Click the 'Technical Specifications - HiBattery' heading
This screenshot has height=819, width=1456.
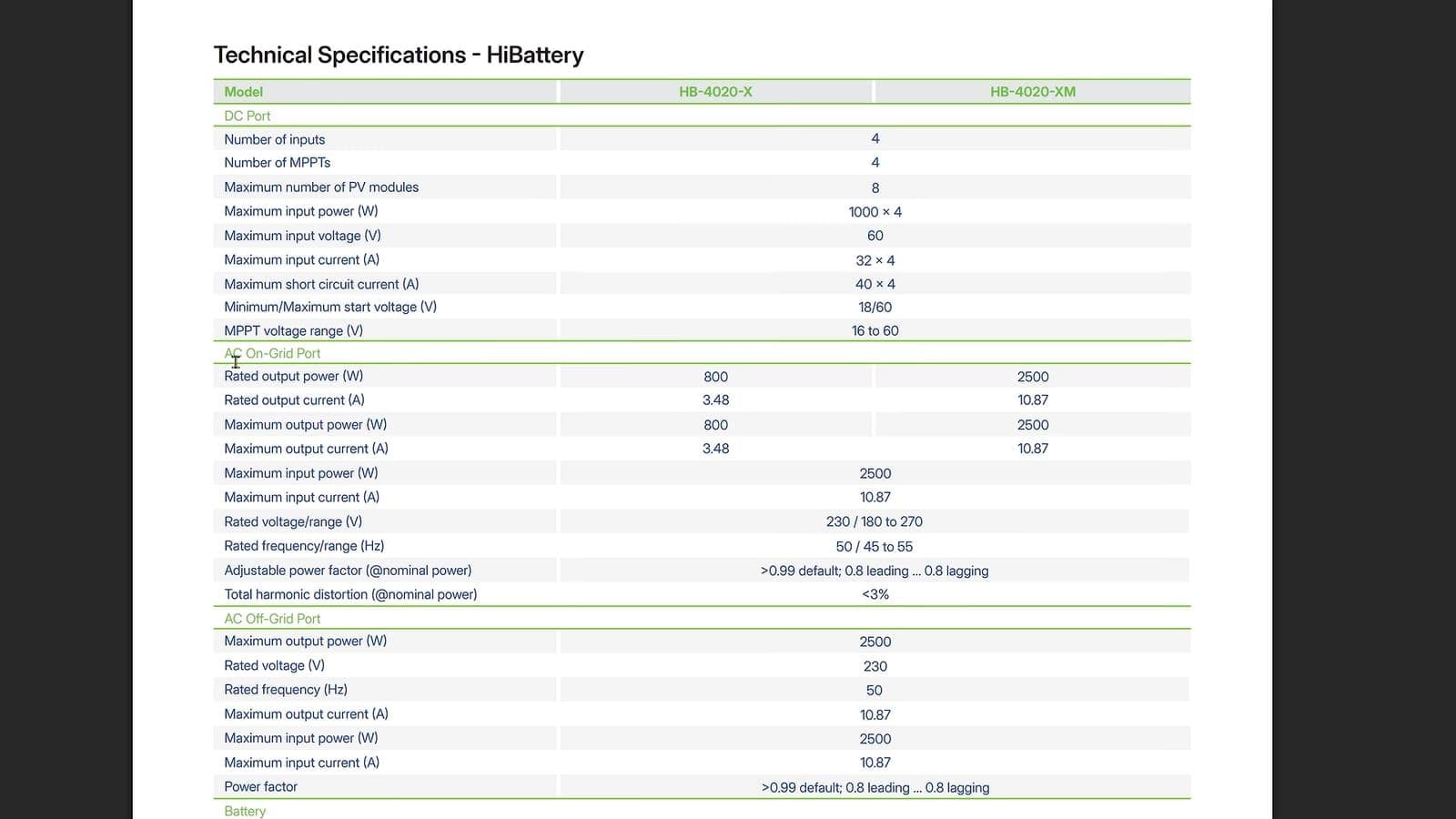coord(399,56)
